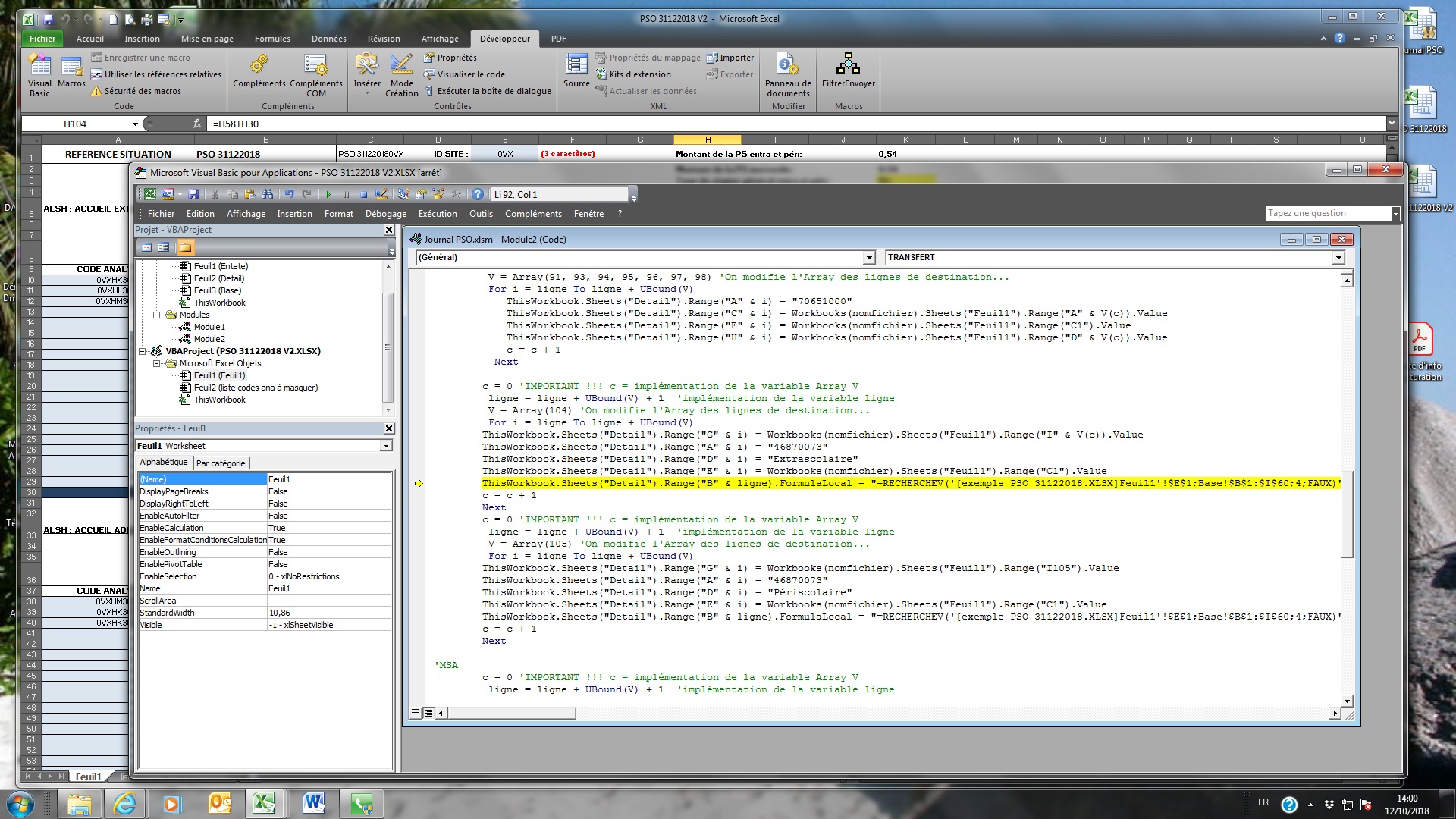Expand the Excel formula bar
Screen dimensions: 1456x819
coord(1392,123)
